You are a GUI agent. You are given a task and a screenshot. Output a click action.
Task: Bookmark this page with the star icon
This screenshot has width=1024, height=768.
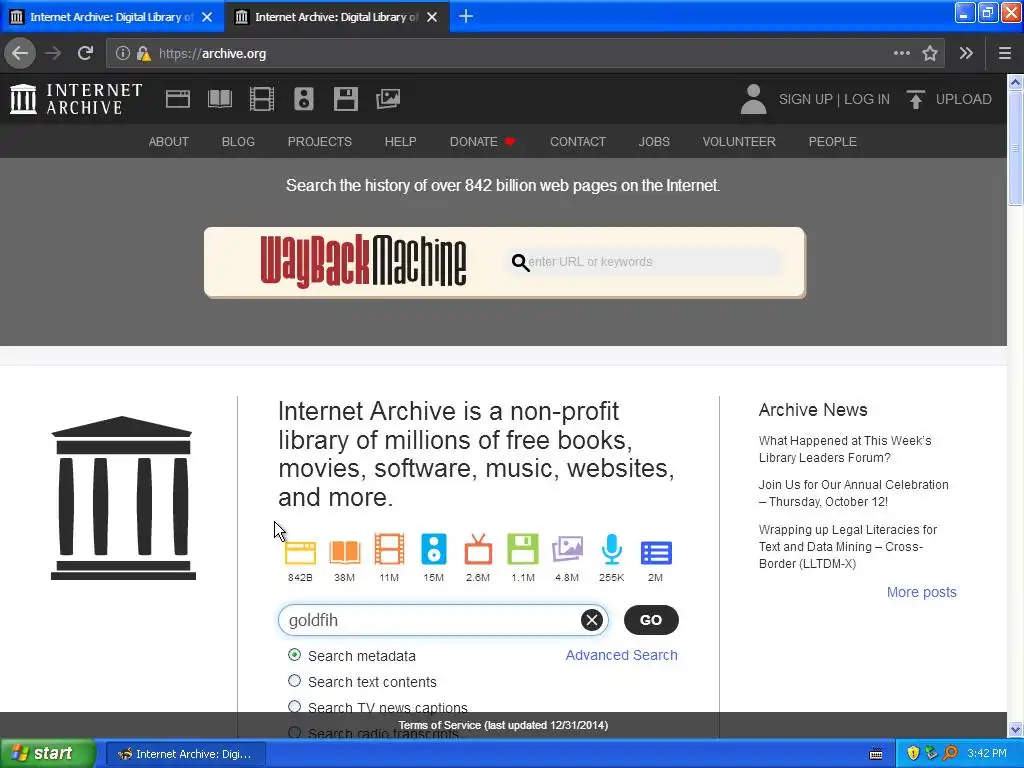click(930, 54)
